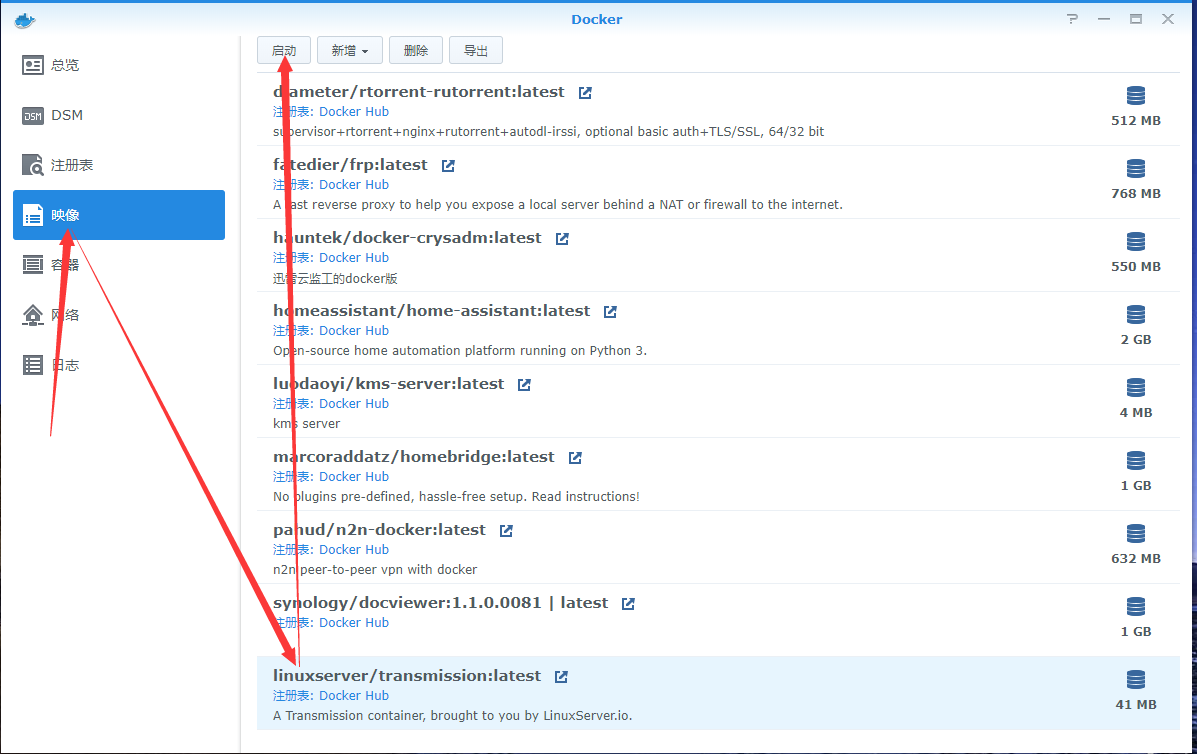The height and width of the screenshot is (754, 1197).
Task: Open Docker Hub link under marcoraddatz/homebridge
Action: pyautogui.click(x=354, y=477)
